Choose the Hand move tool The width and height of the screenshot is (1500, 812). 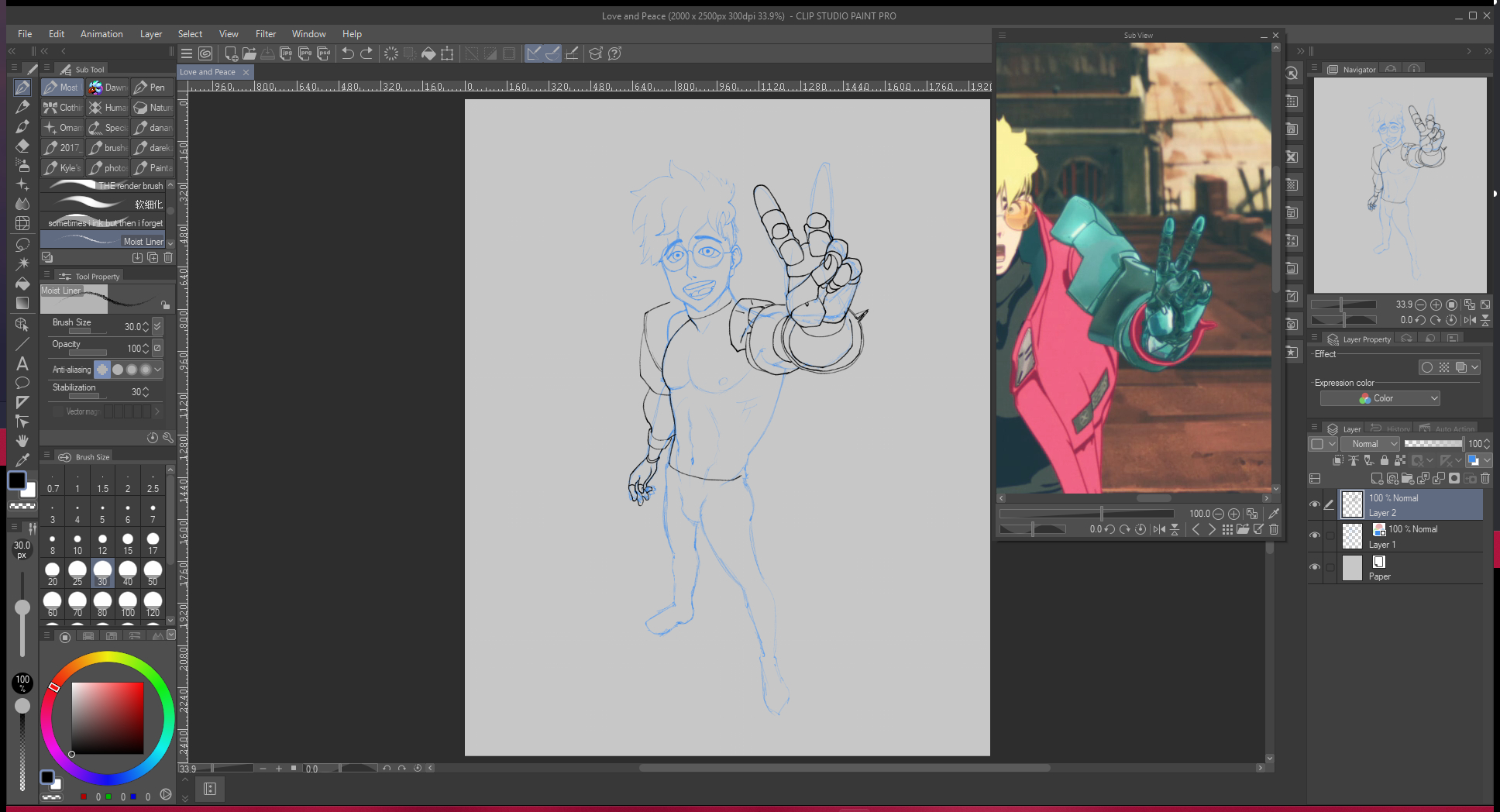click(22, 441)
